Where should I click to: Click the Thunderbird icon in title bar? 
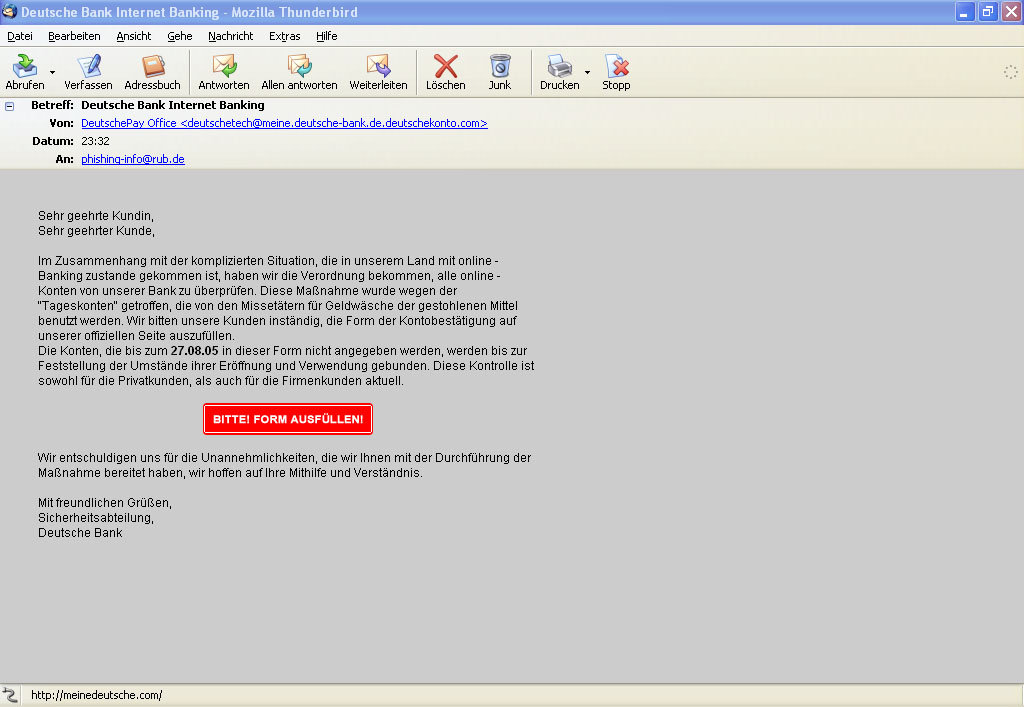(10, 11)
